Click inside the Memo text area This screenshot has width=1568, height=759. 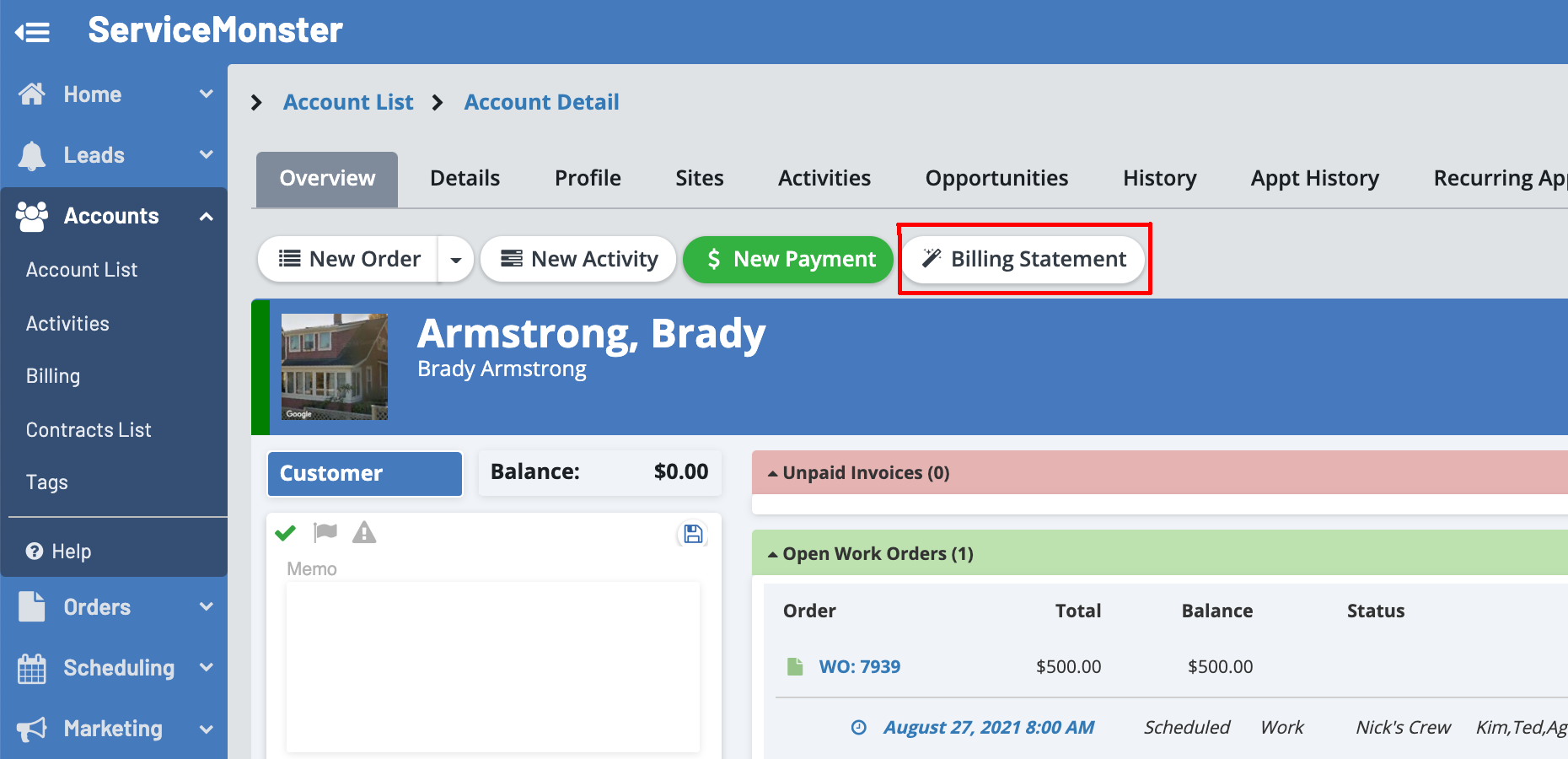493,666
